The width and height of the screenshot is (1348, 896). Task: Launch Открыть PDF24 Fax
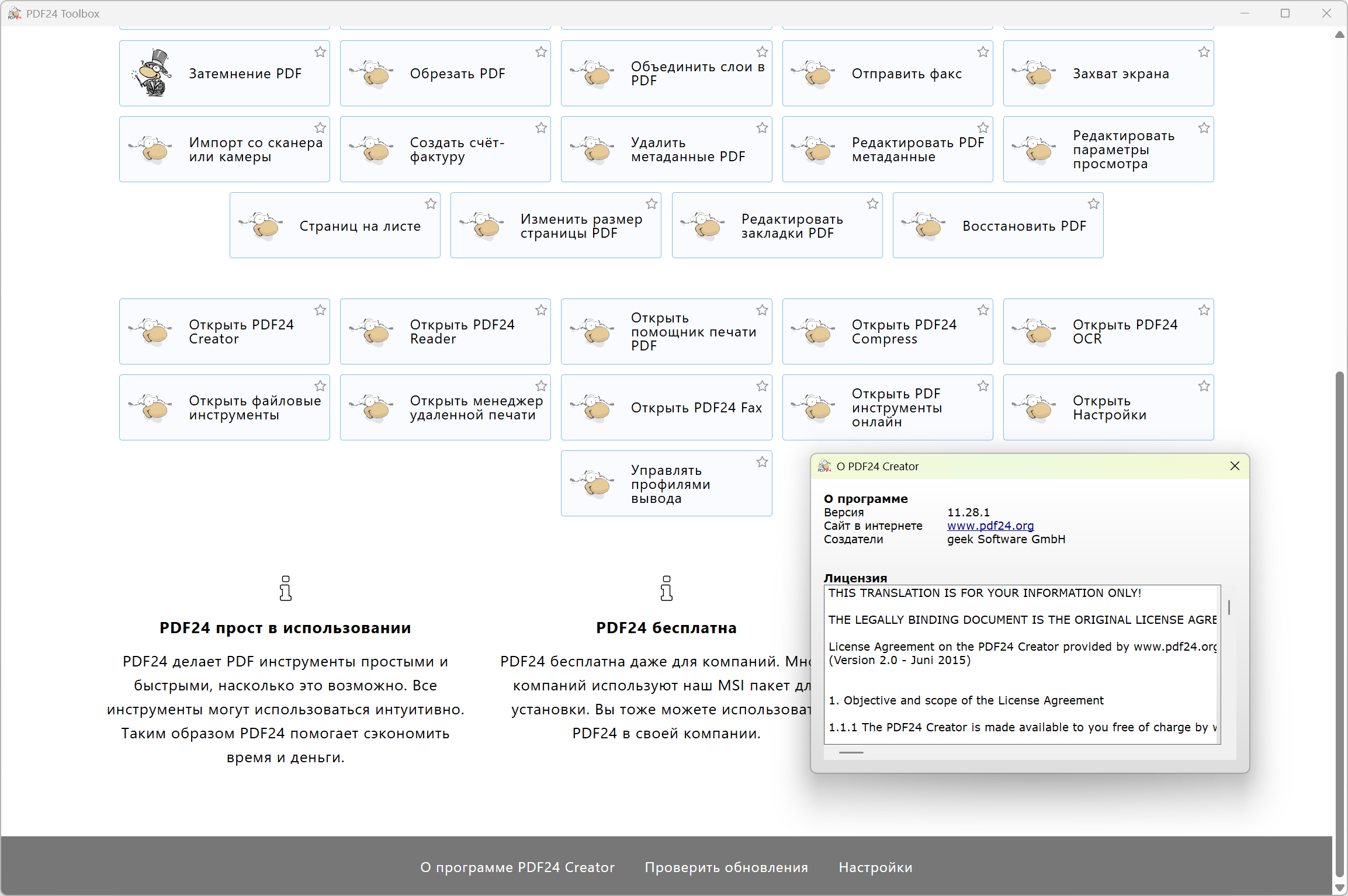pos(666,408)
